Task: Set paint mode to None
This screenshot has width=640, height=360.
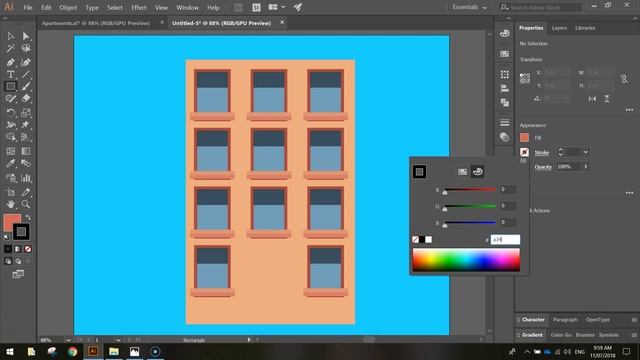Action: point(28,249)
